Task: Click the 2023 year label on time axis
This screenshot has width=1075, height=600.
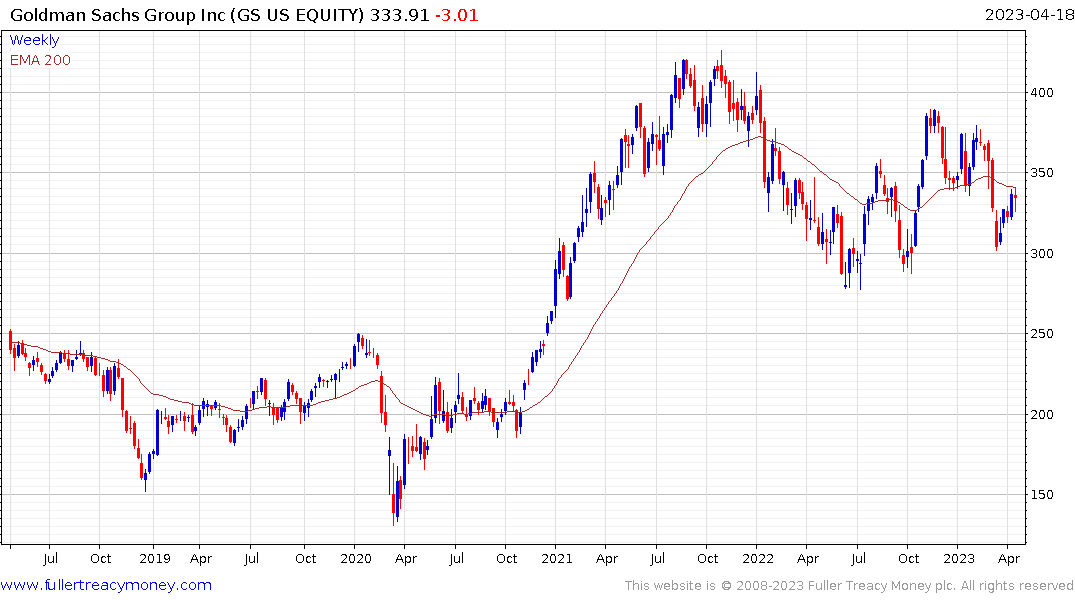Action: click(958, 558)
